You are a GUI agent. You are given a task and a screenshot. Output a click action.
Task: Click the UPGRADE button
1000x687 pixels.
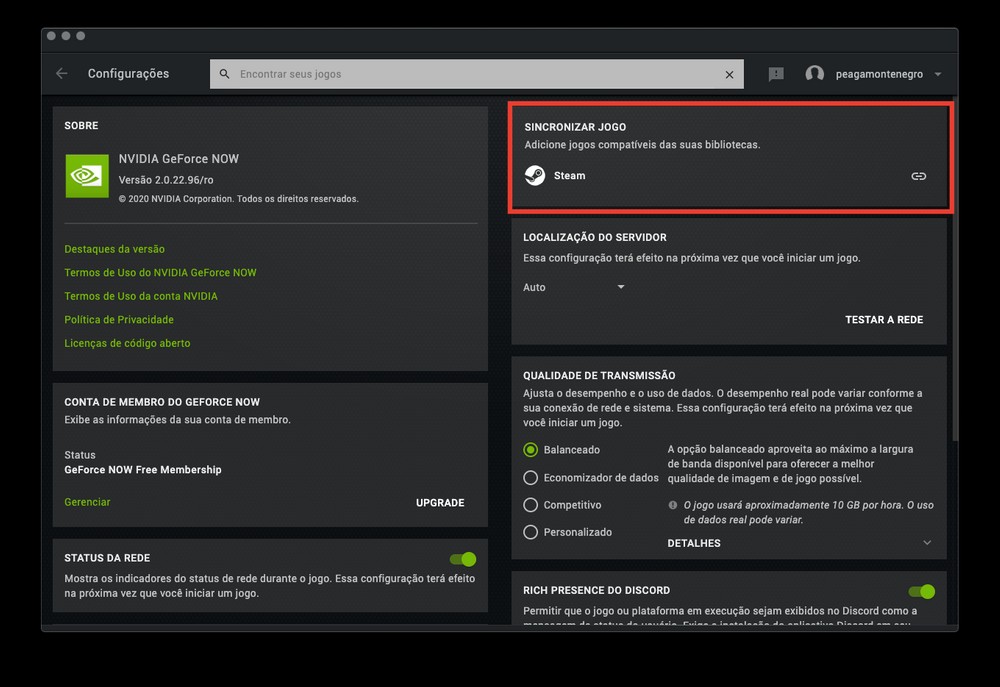coord(440,503)
